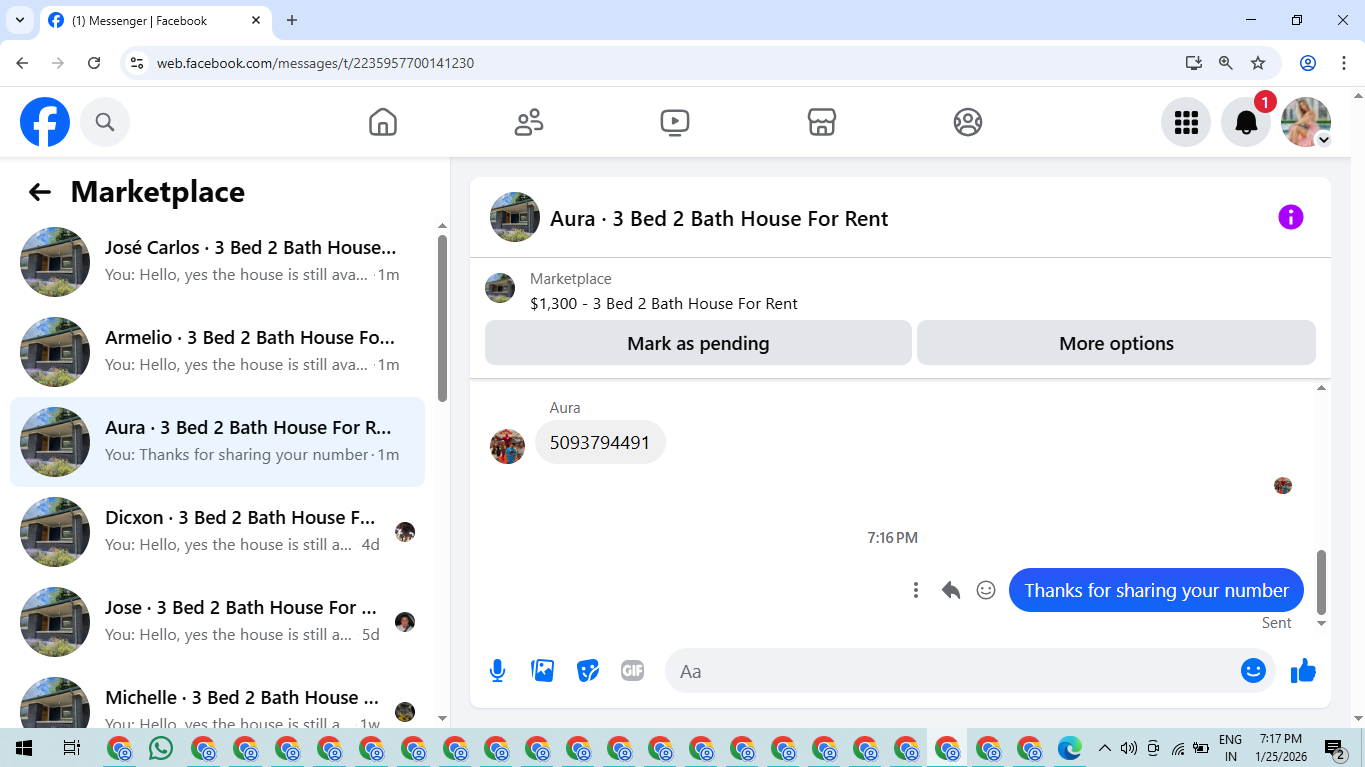Open Dicxon conversation
1365x767 pixels.
(x=217, y=532)
